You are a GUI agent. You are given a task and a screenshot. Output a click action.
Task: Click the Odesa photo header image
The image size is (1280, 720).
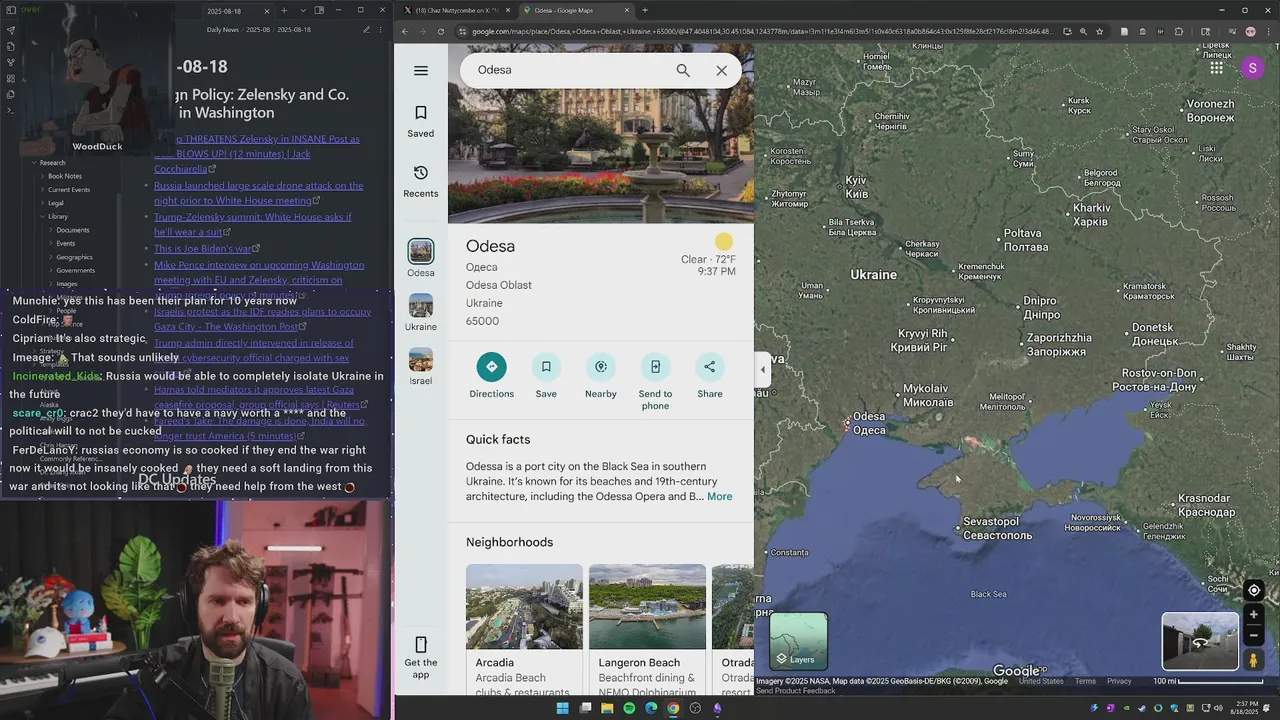pyautogui.click(x=601, y=133)
